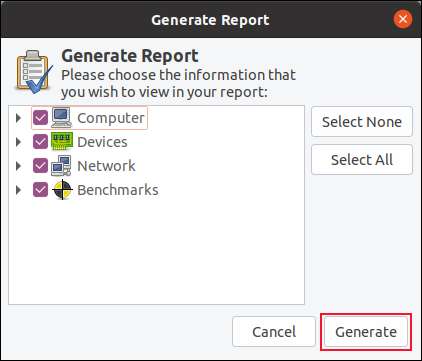Cancel the report generation
Viewport: 422px width, 361px height.
(274, 332)
